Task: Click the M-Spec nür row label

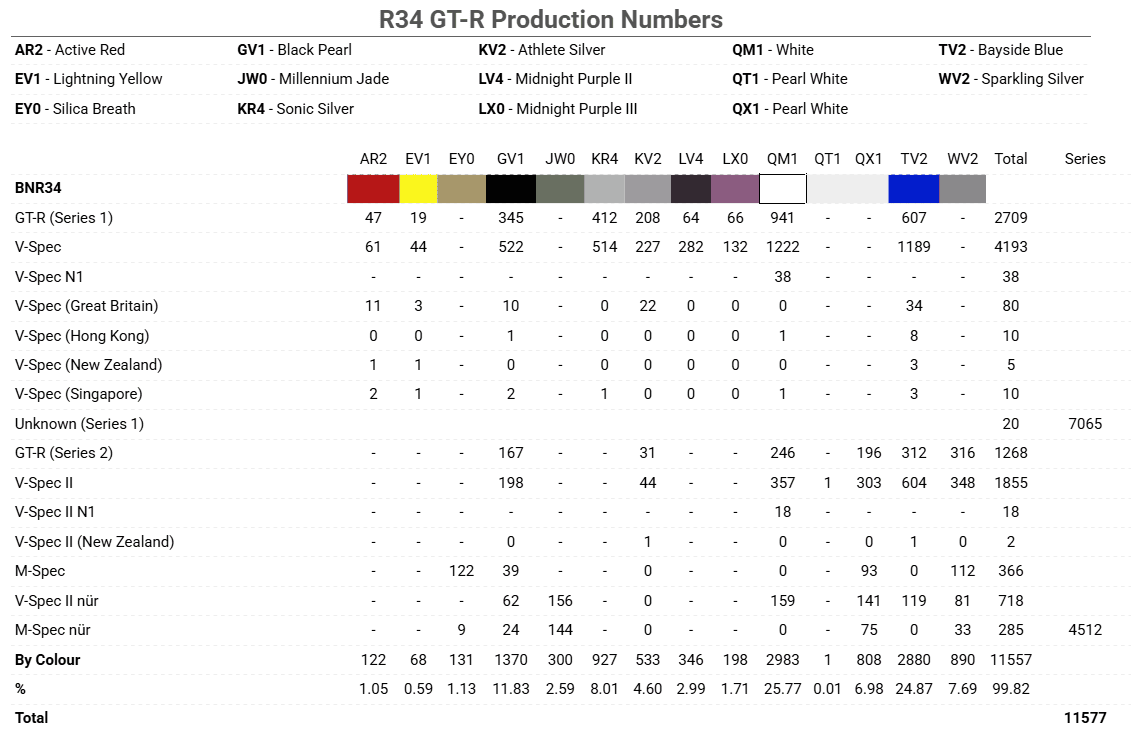Action: 62,631
